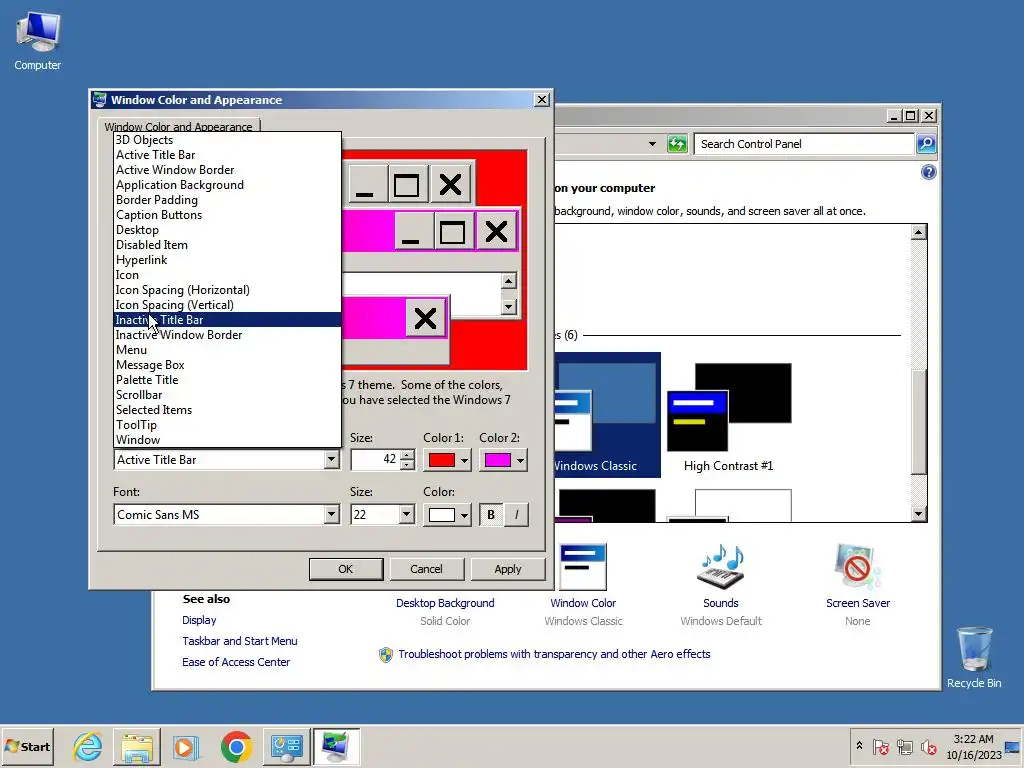Image resolution: width=1024 pixels, height=768 pixels.
Task: Open Google Chrome from the taskbar
Action: coord(236,746)
